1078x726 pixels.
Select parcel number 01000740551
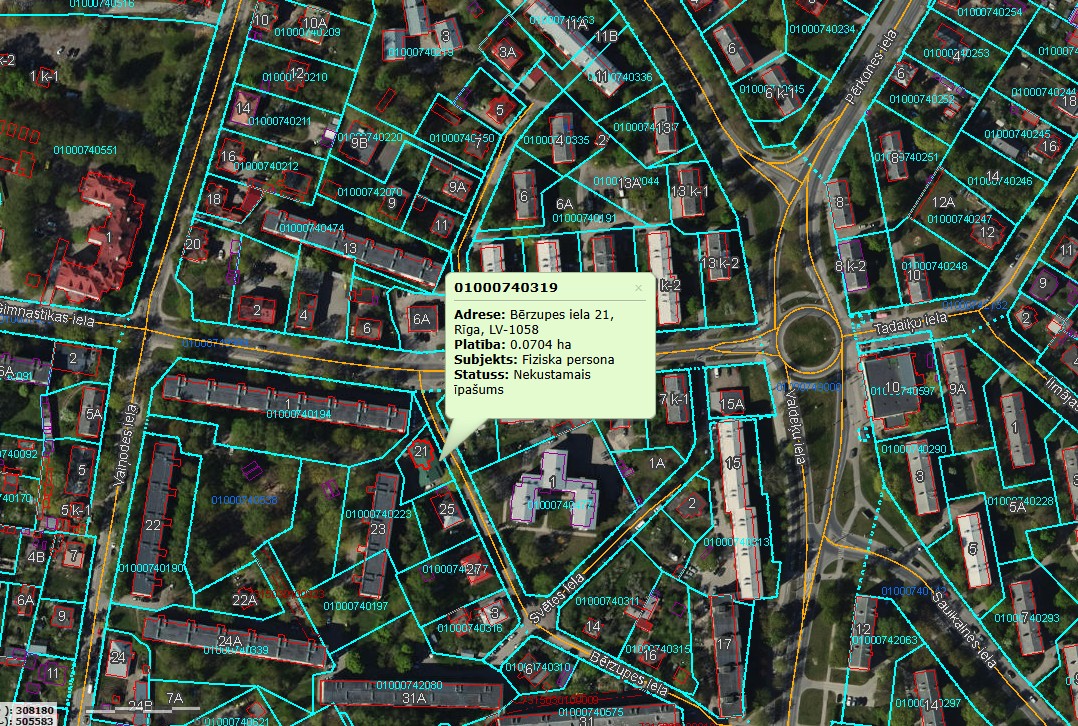tap(85, 150)
